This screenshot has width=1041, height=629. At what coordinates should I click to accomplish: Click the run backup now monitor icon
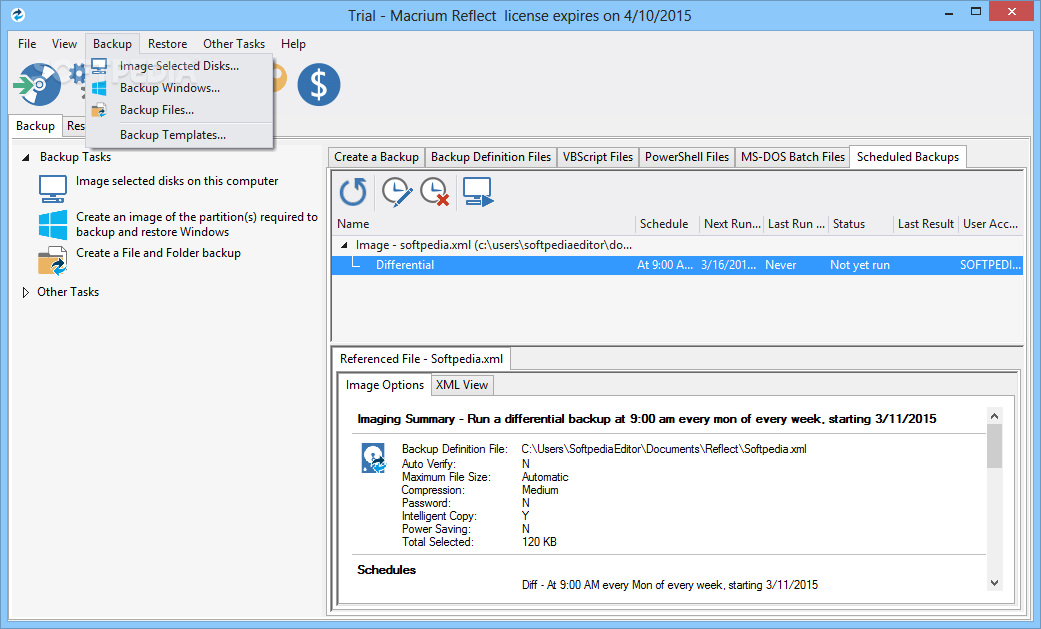(x=478, y=192)
